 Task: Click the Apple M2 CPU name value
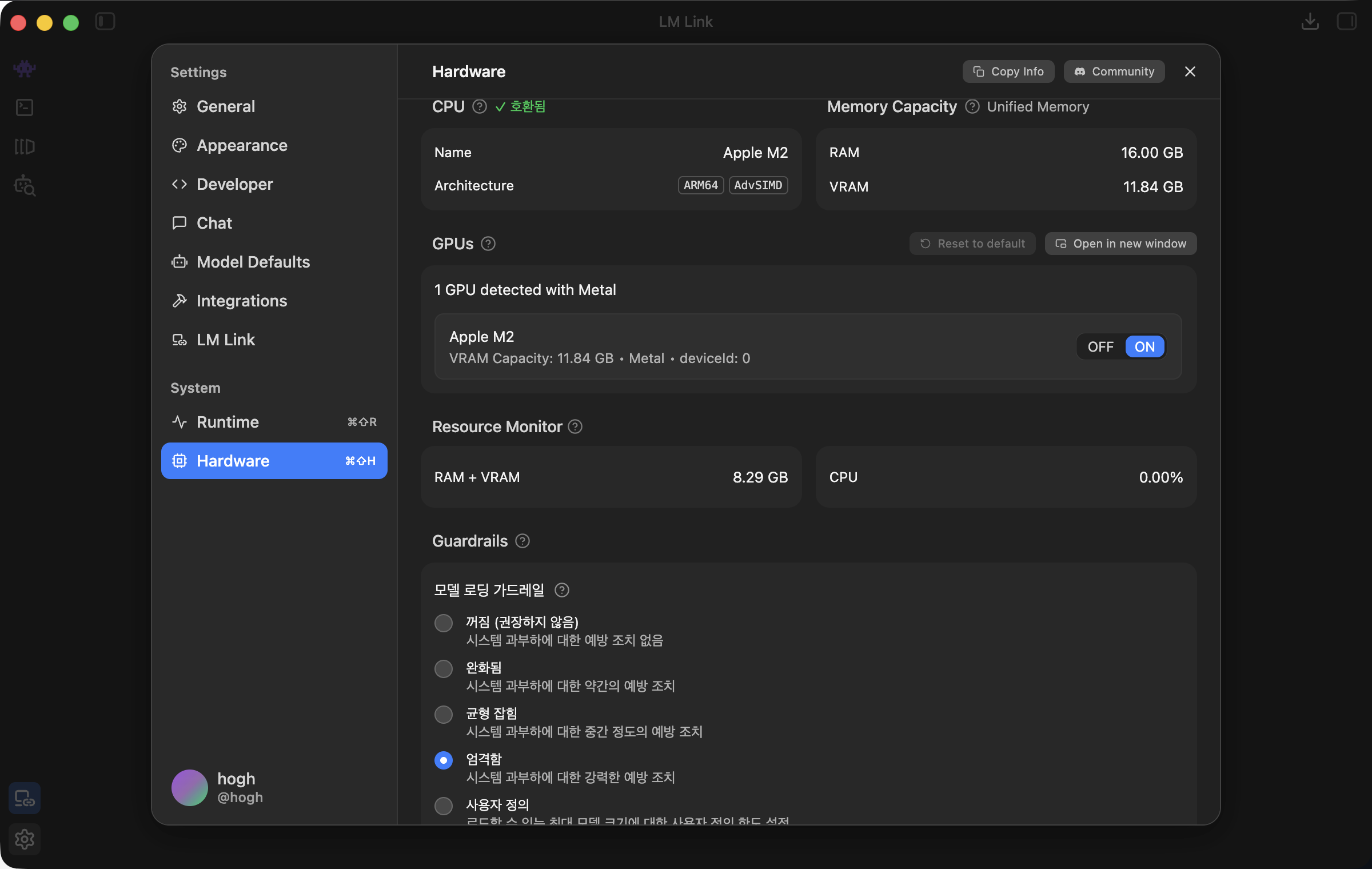(755, 153)
